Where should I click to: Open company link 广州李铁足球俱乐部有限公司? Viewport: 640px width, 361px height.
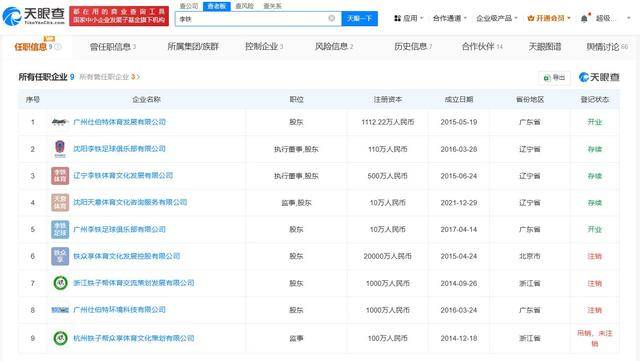click(120, 229)
